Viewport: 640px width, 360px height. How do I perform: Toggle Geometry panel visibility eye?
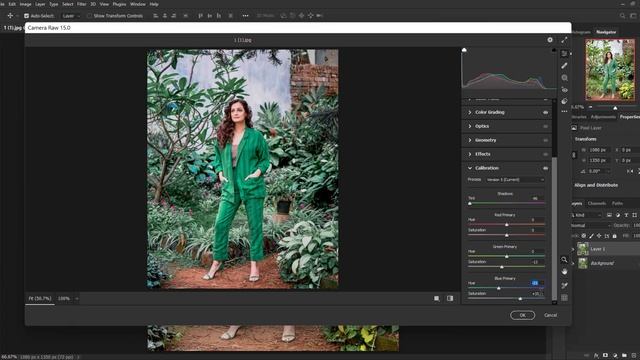tap(545, 140)
